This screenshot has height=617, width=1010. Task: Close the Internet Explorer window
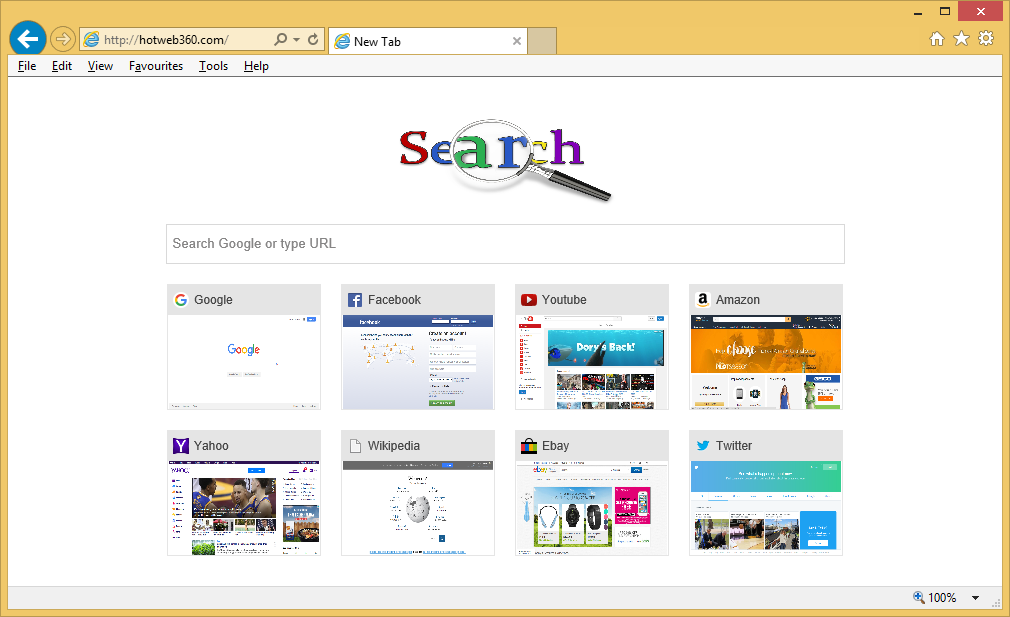click(980, 11)
